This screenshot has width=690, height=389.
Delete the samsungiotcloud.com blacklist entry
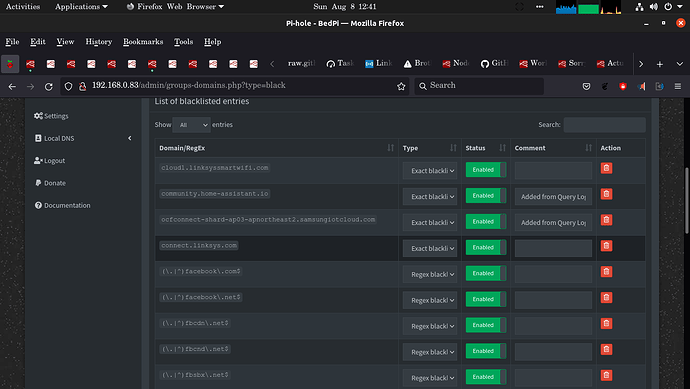click(606, 220)
